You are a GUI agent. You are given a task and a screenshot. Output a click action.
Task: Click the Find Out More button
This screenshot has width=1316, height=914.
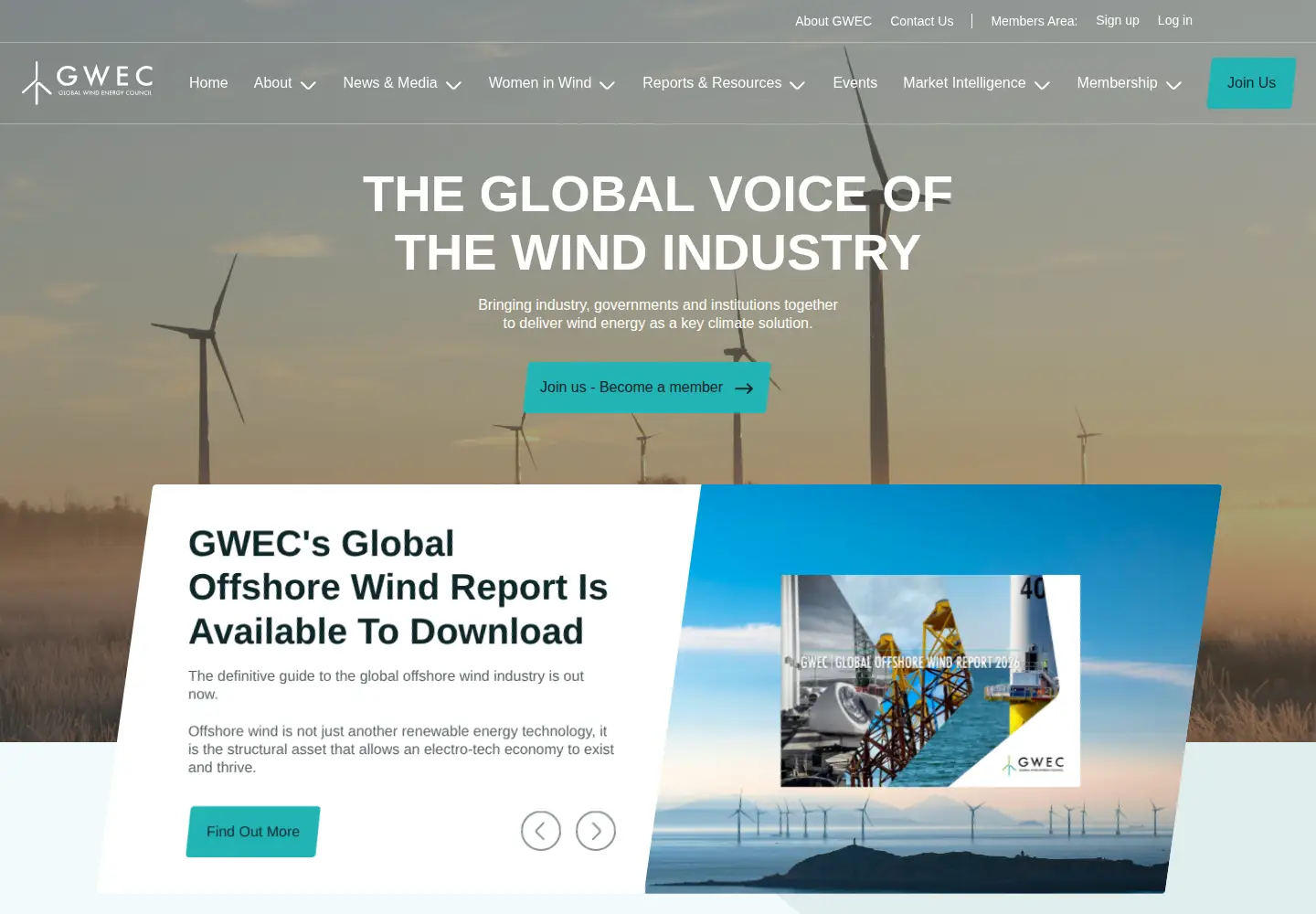click(253, 832)
